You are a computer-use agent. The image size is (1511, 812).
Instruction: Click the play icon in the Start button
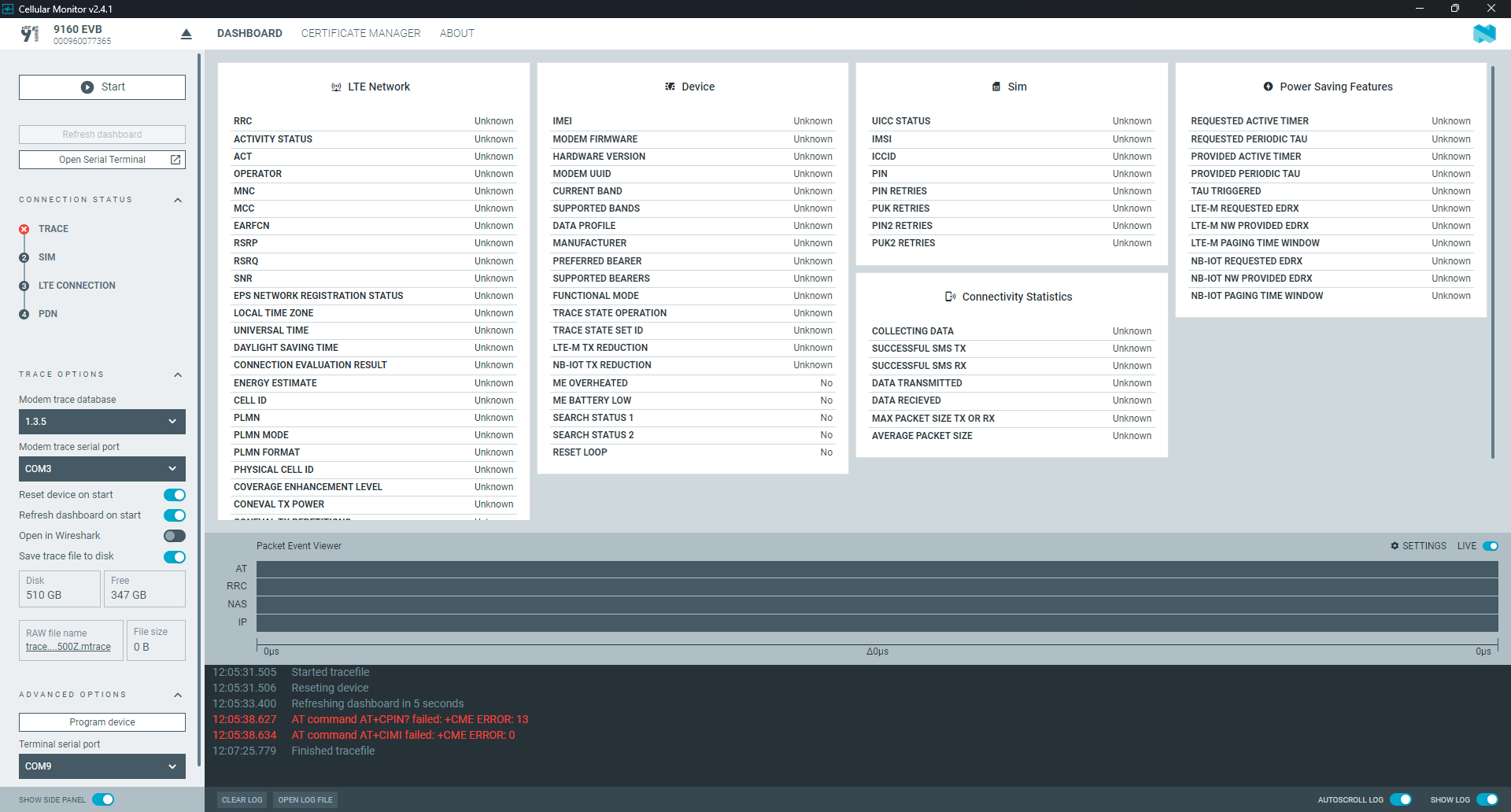[x=87, y=87]
